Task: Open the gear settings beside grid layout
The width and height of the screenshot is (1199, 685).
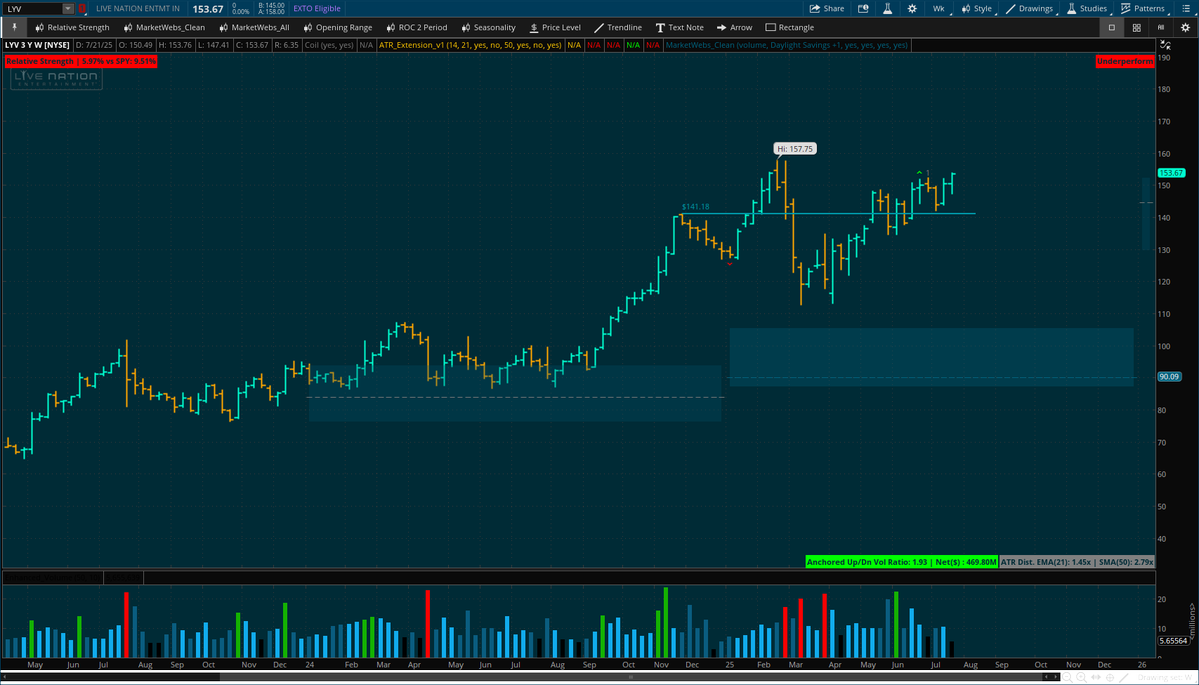Action: point(1186,28)
